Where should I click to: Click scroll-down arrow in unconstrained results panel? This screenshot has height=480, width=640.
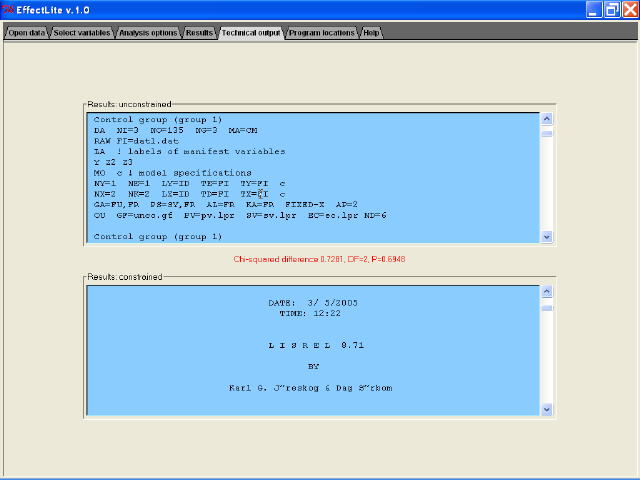click(546, 237)
